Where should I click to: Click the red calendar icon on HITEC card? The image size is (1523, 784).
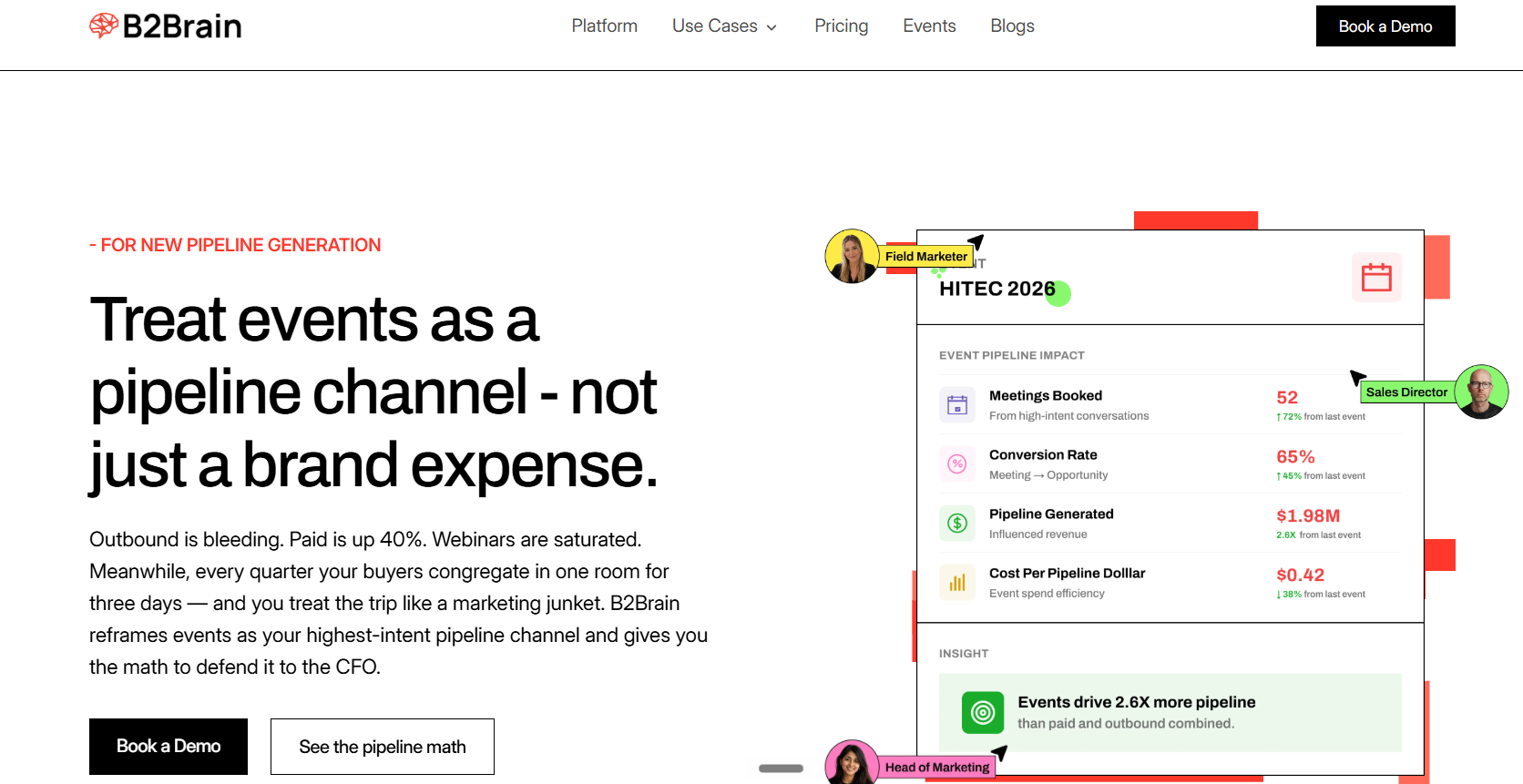pyautogui.click(x=1376, y=277)
